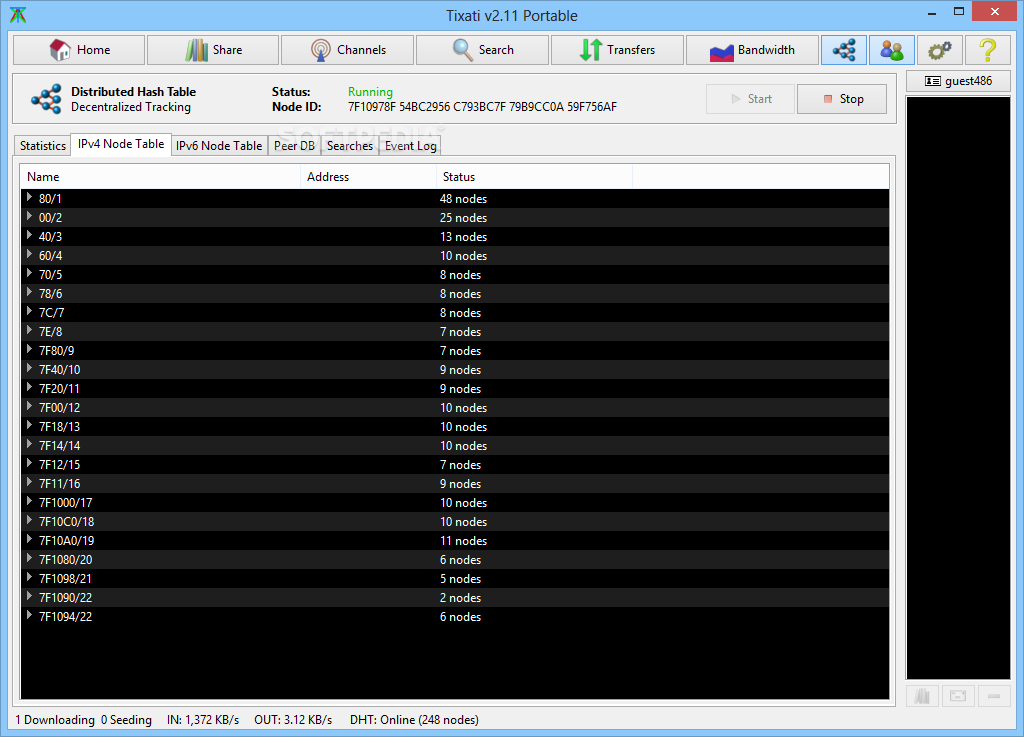The height and width of the screenshot is (737, 1024).
Task: Open the Search section
Action: pos(482,50)
